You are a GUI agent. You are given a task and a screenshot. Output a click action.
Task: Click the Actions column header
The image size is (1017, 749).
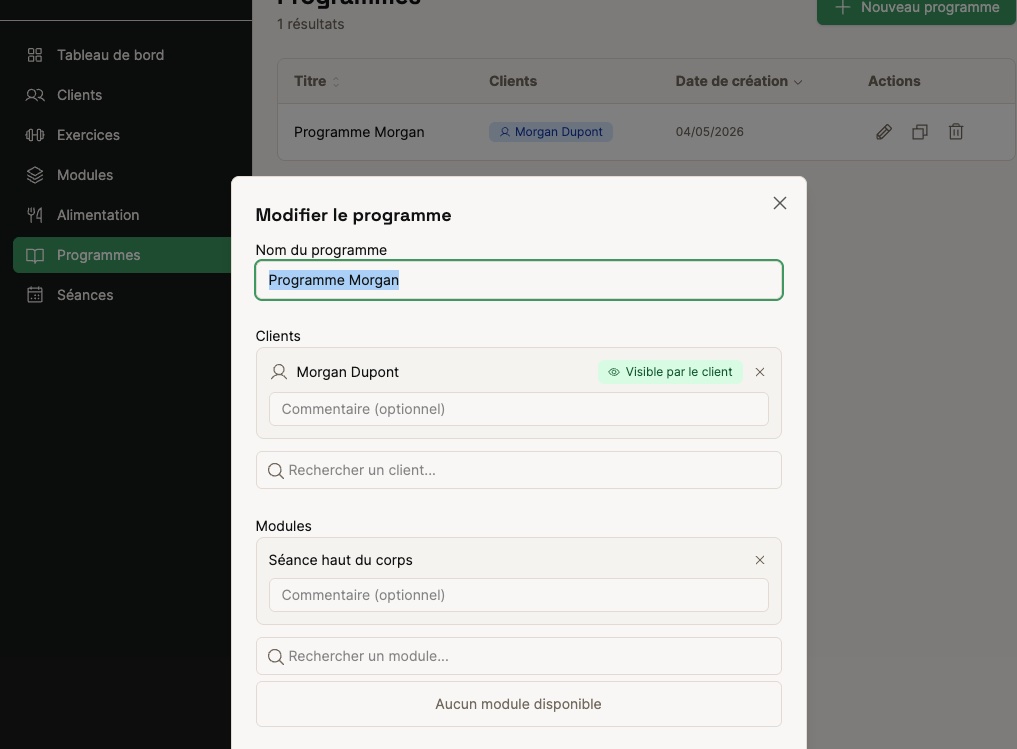click(x=894, y=81)
